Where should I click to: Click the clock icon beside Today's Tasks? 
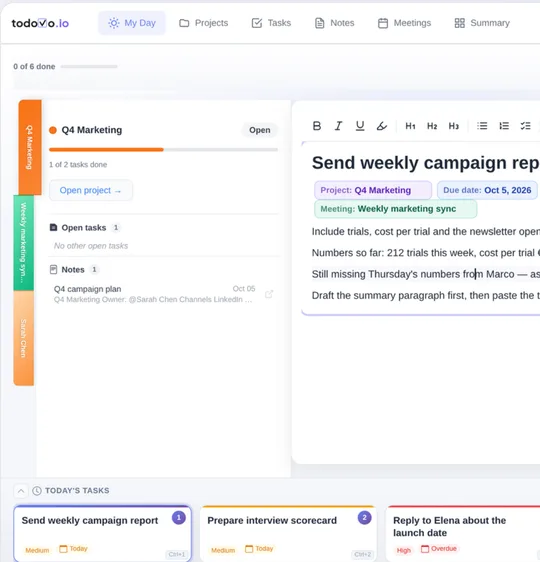click(37, 490)
